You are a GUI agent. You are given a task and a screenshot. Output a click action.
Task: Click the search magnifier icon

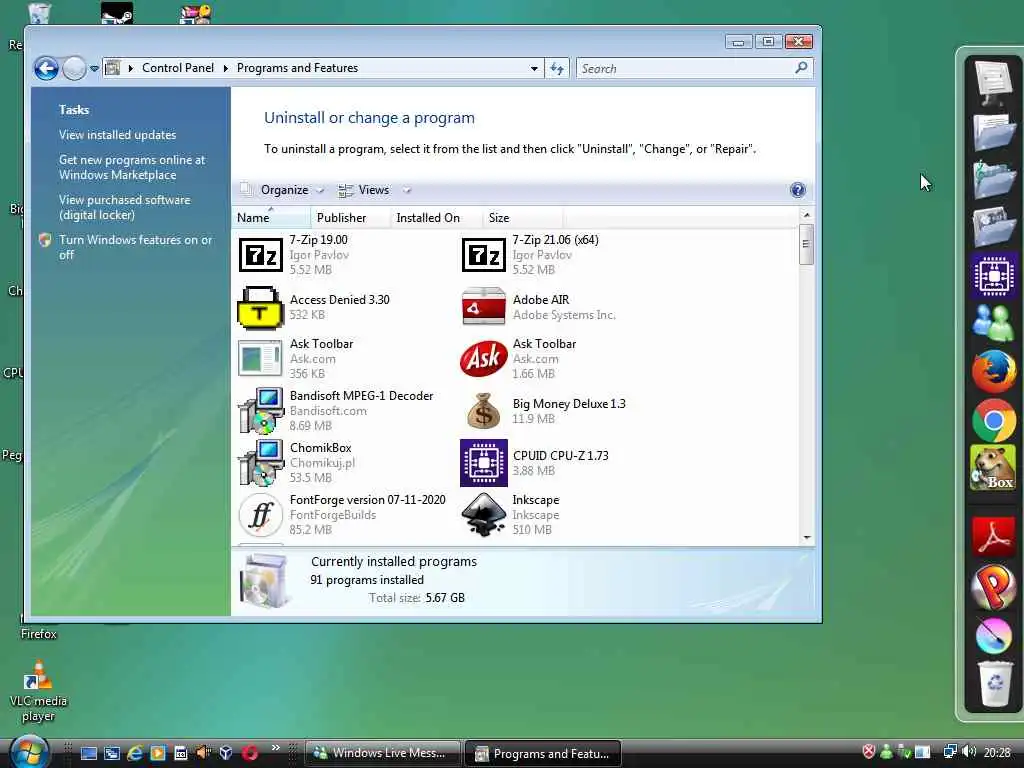click(x=801, y=68)
